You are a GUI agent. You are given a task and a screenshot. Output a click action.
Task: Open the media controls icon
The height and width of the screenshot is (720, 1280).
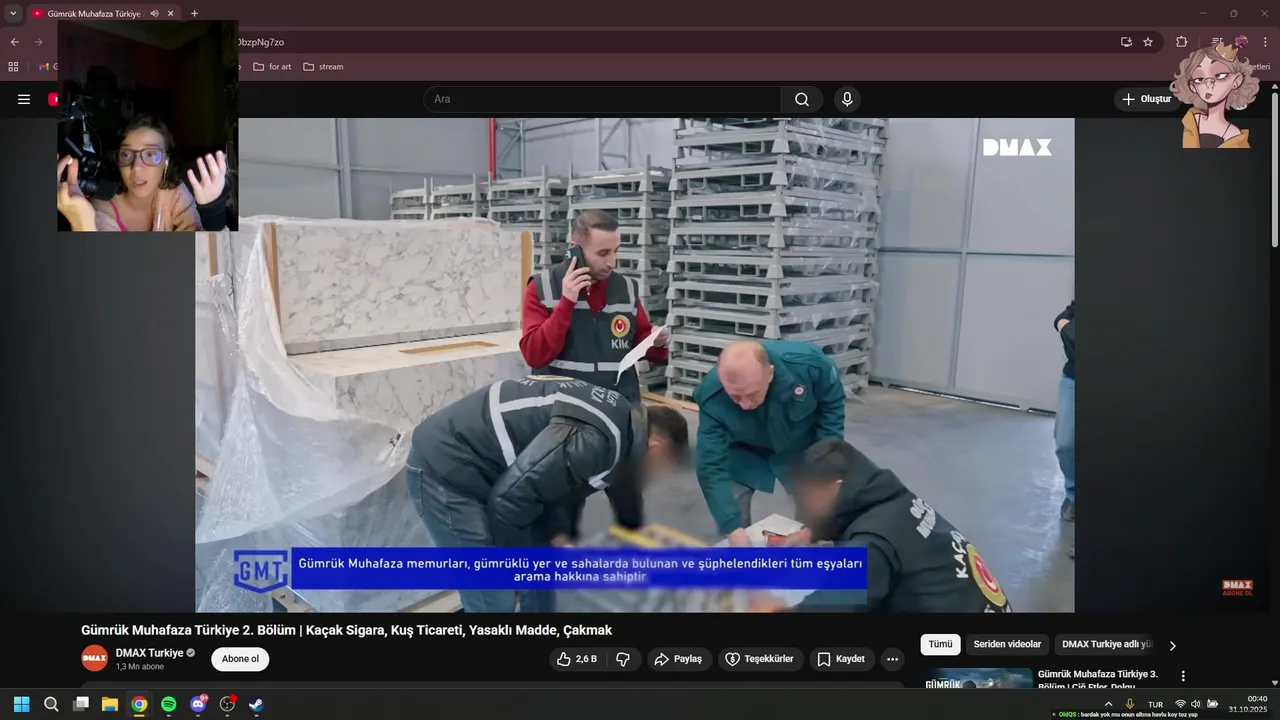click(x=1217, y=42)
